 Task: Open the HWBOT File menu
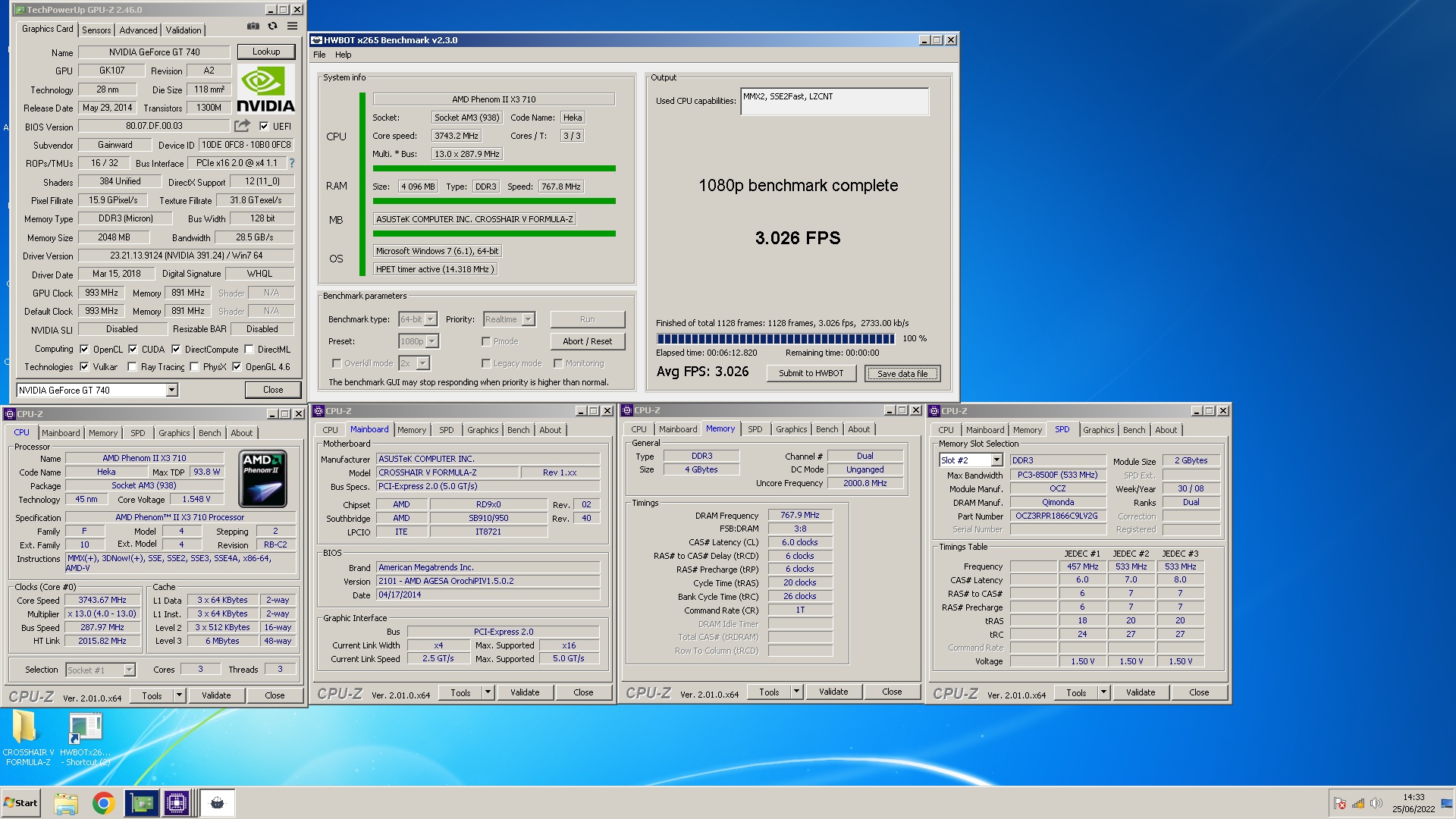point(319,55)
